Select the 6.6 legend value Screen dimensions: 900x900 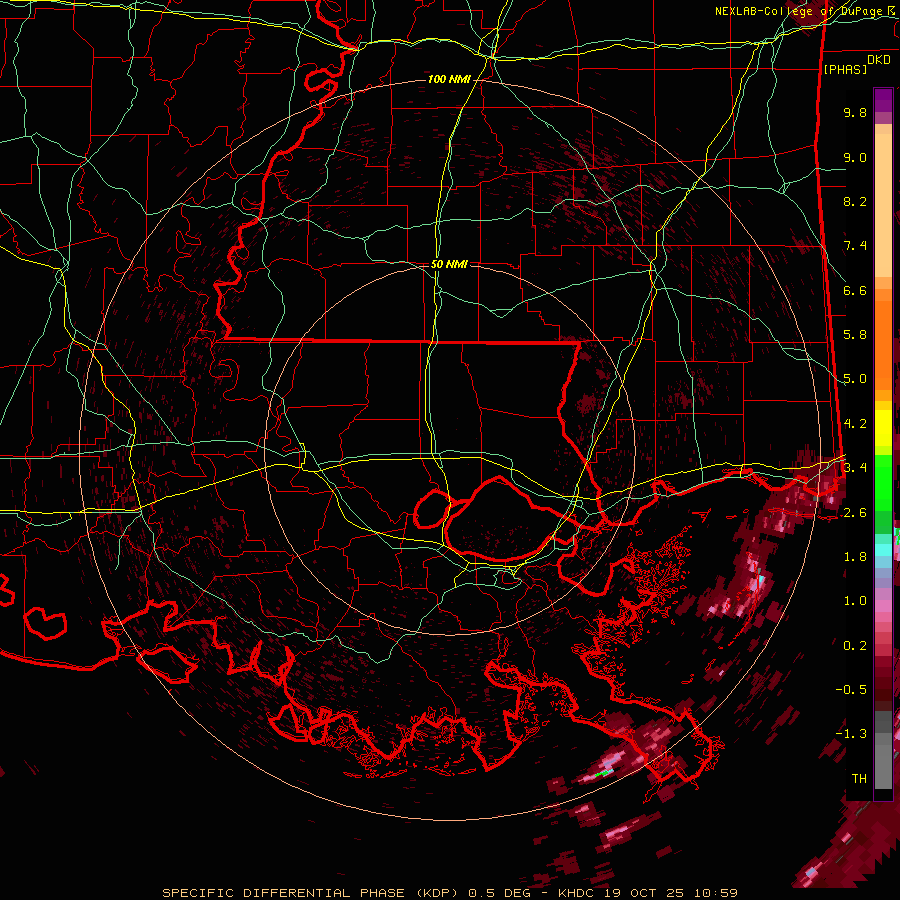pos(855,290)
